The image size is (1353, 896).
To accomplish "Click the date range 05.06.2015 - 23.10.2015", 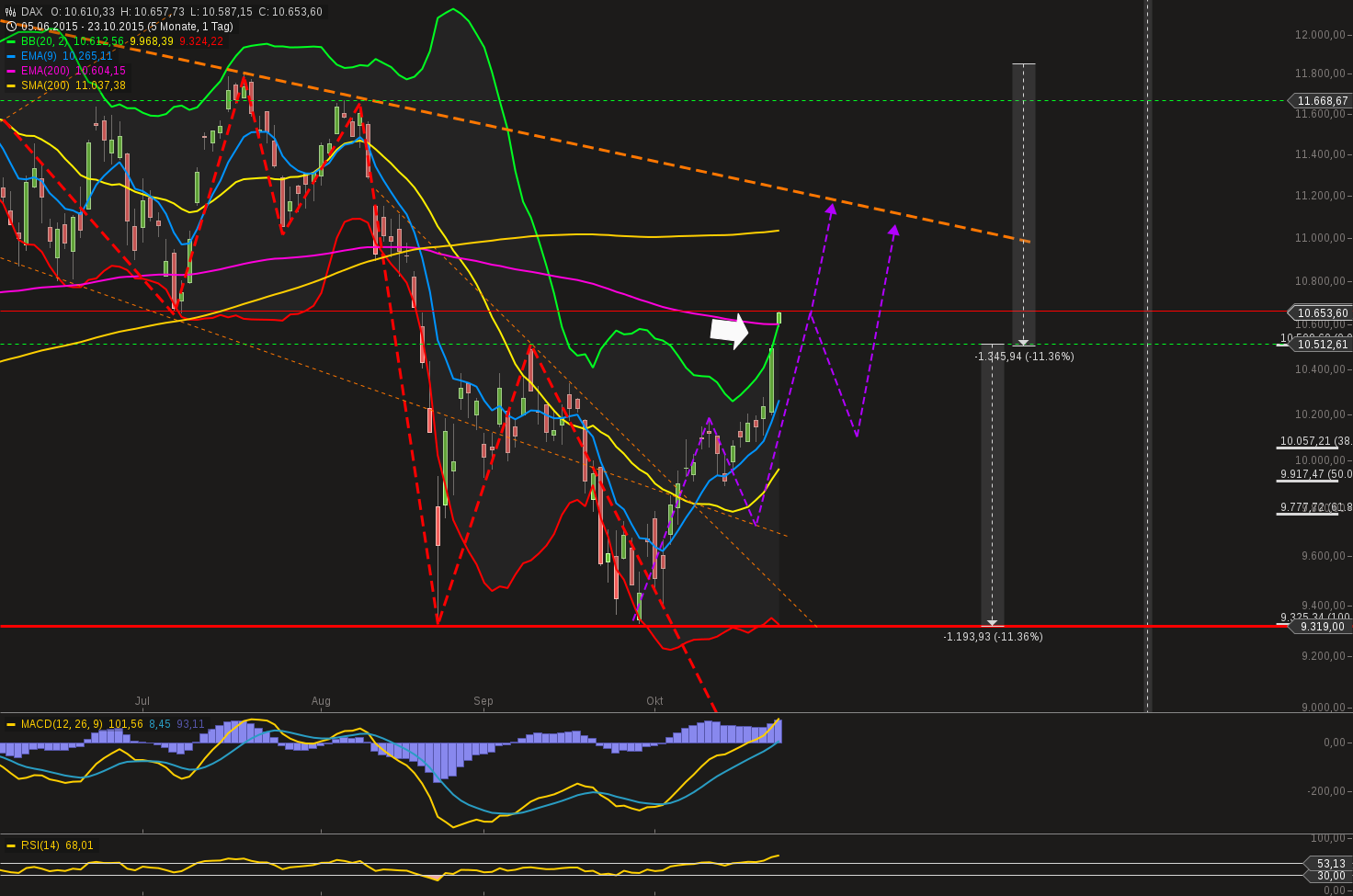I will (x=82, y=27).
